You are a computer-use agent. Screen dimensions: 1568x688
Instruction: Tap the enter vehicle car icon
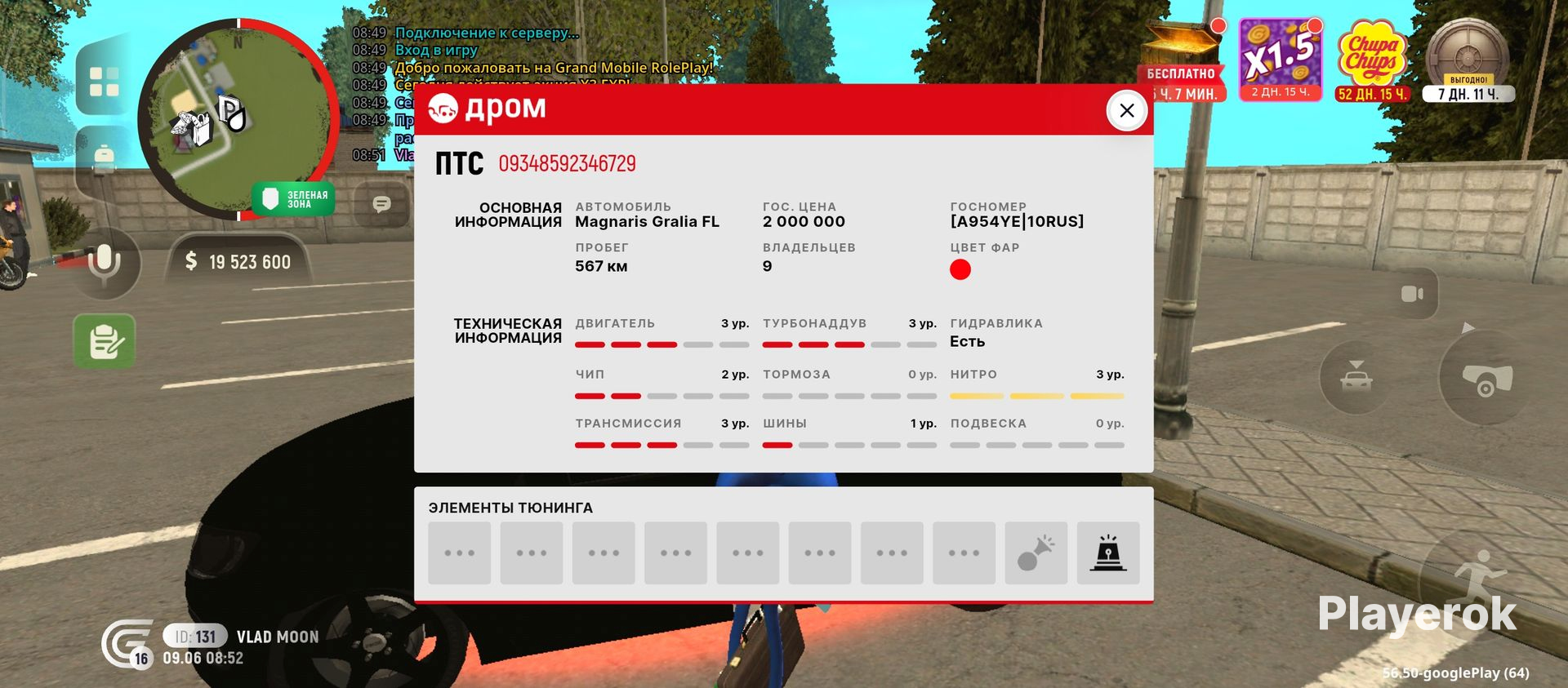pos(1356,377)
